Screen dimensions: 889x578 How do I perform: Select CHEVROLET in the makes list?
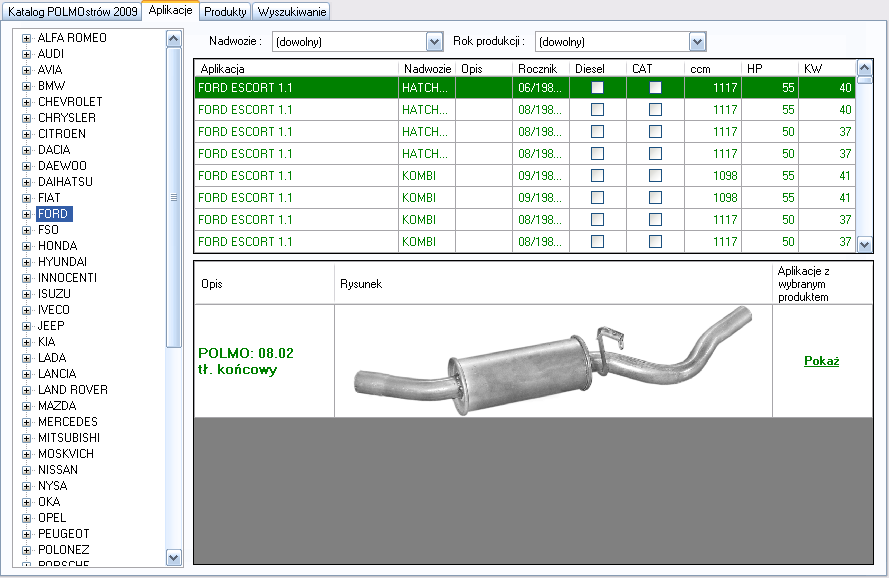coord(70,102)
